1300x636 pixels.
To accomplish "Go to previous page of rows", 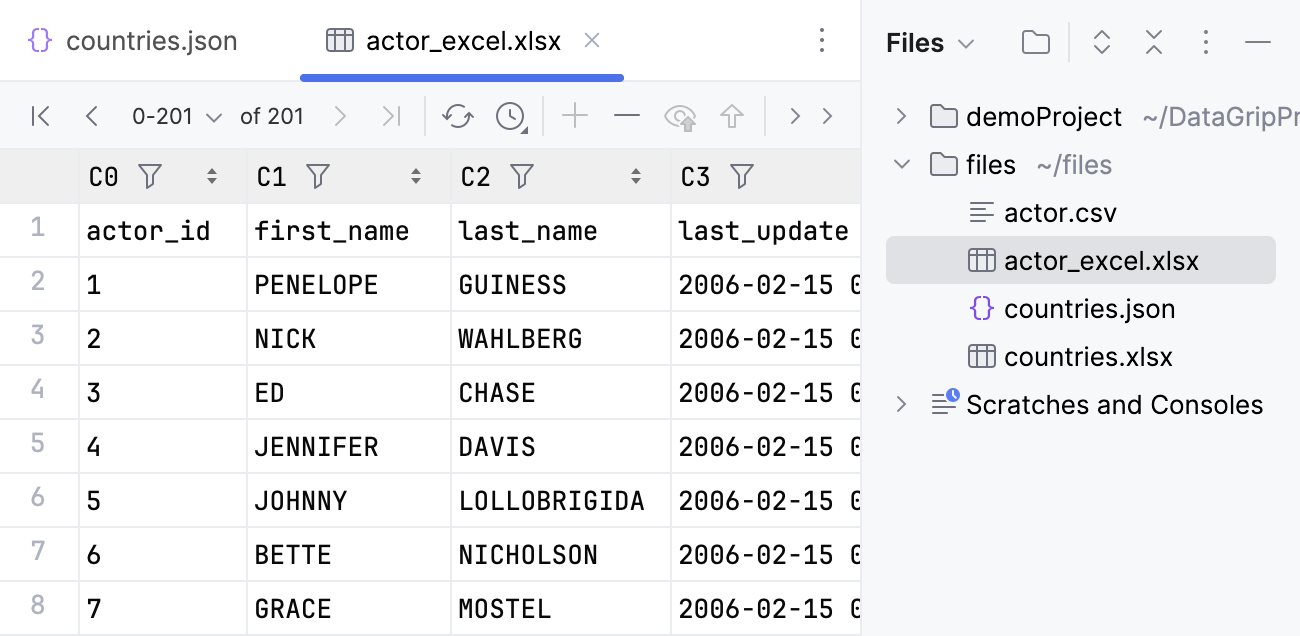I will (x=92, y=117).
